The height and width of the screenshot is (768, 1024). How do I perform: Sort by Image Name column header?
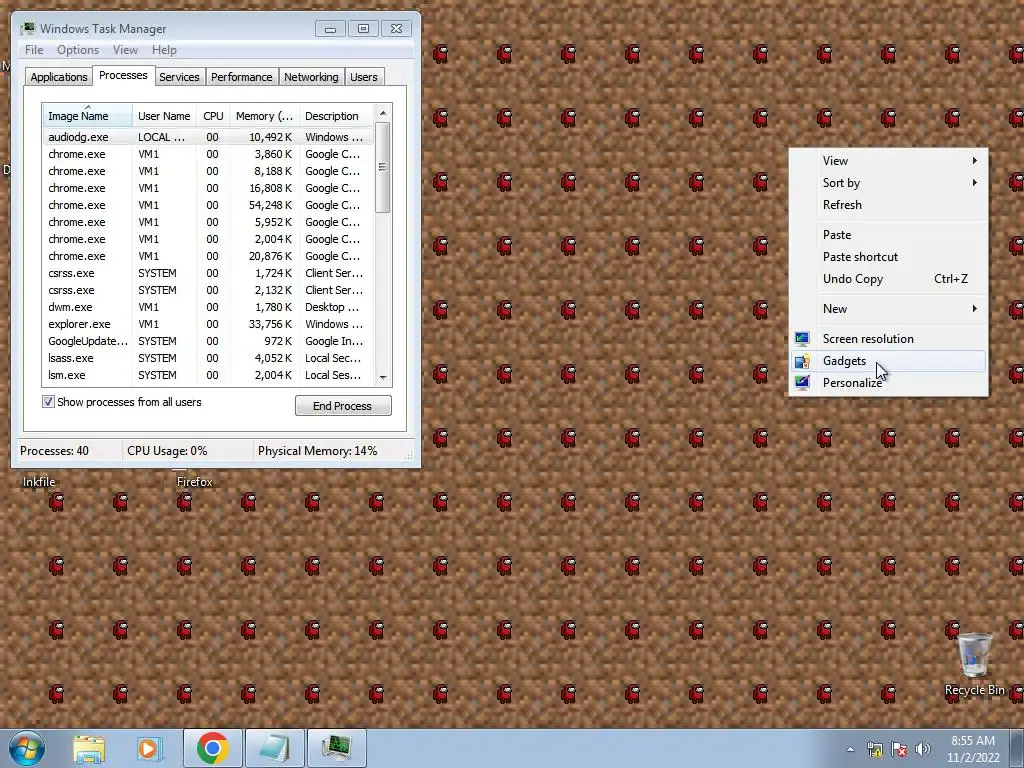88,116
